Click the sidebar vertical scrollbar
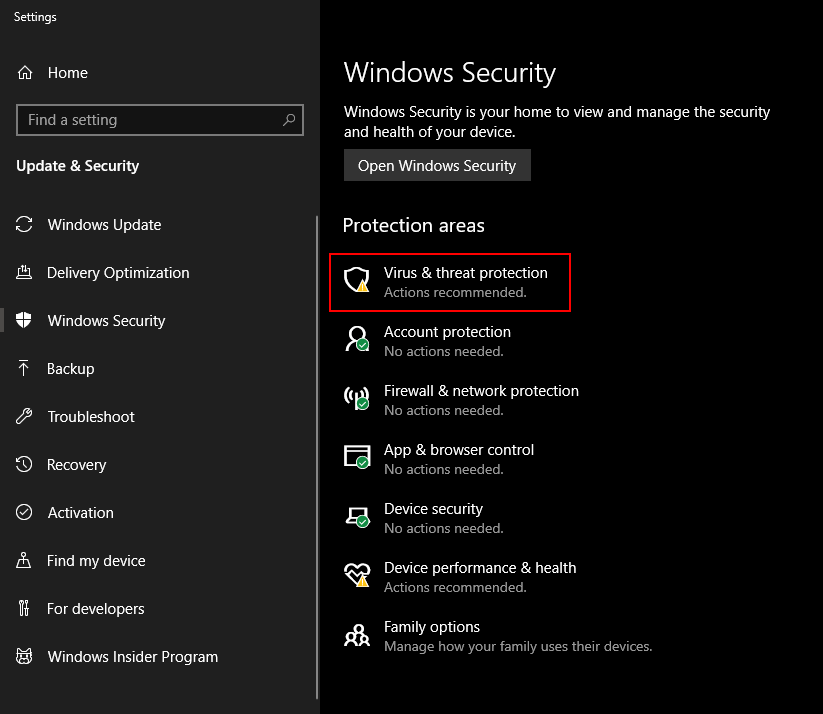Image resolution: width=823 pixels, height=714 pixels. pyautogui.click(x=317, y=457)
